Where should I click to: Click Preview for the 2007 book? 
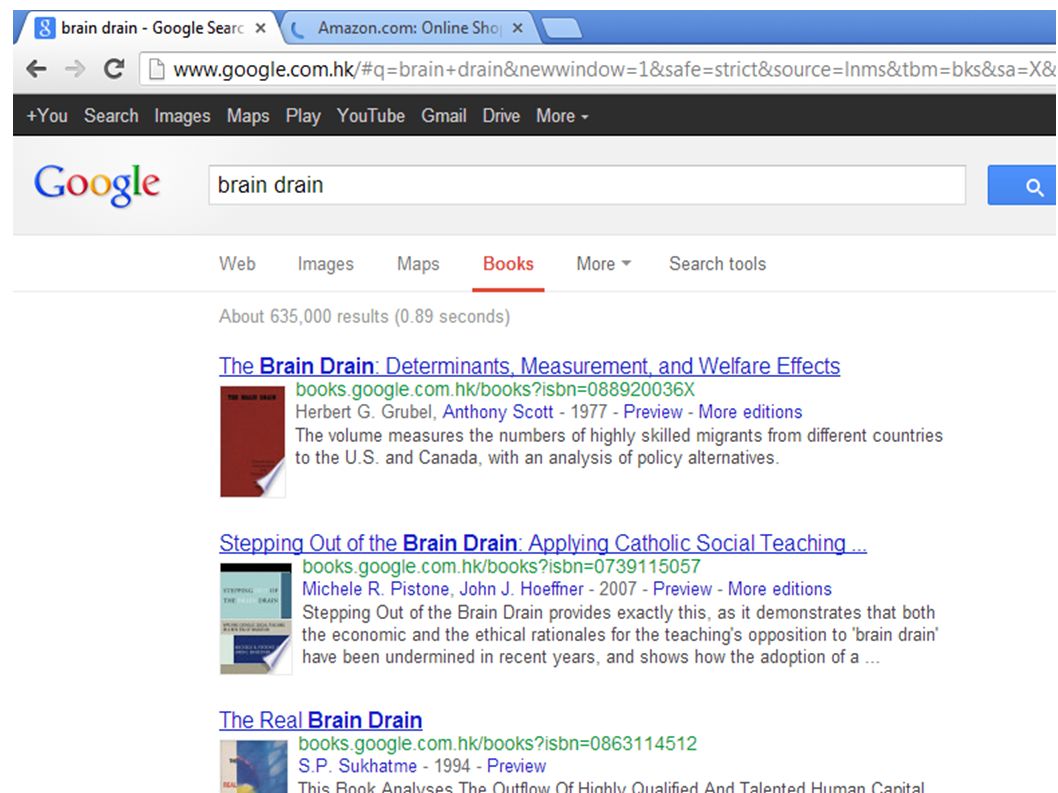pos(682,589)
